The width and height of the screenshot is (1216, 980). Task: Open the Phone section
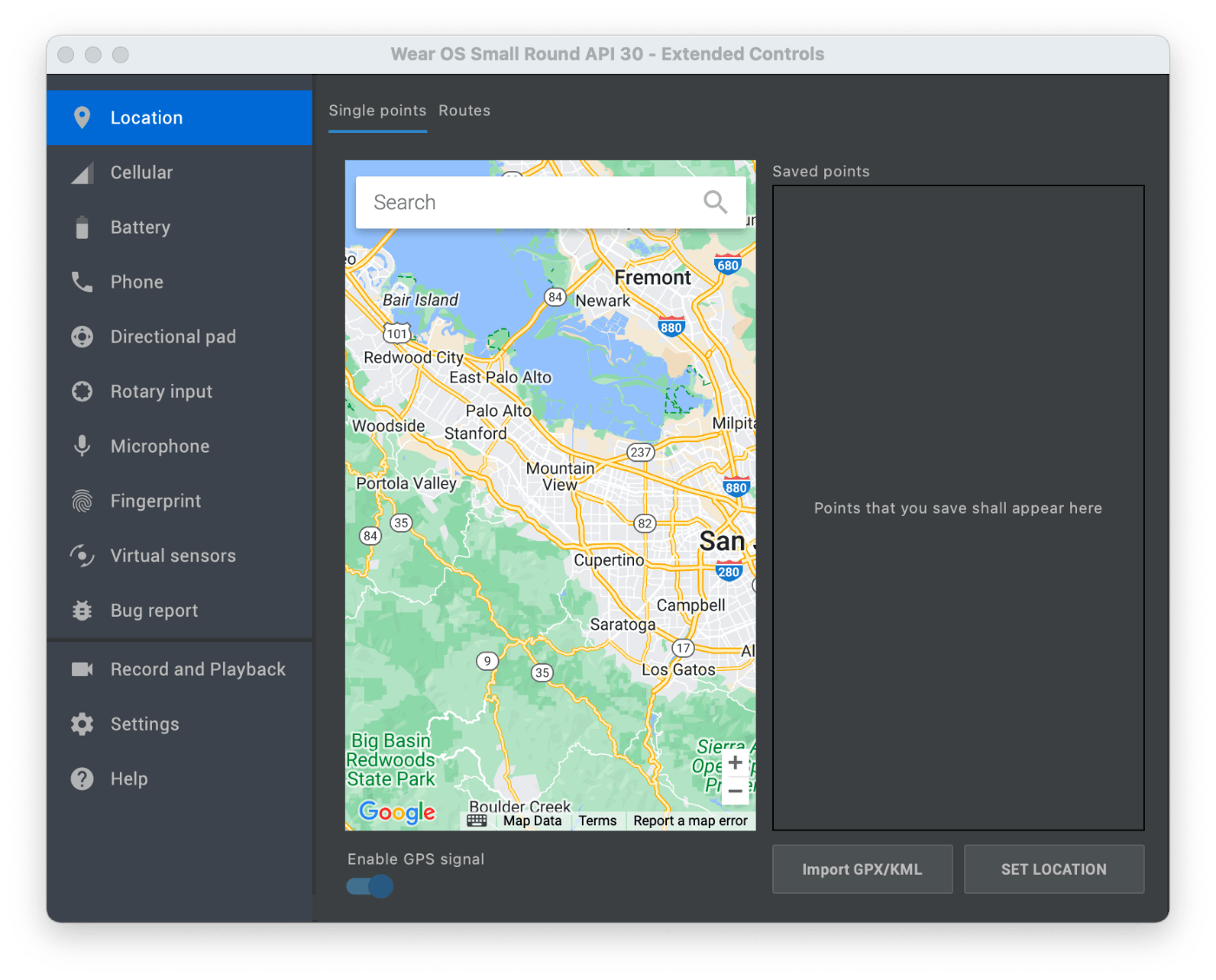click(180, 281)
